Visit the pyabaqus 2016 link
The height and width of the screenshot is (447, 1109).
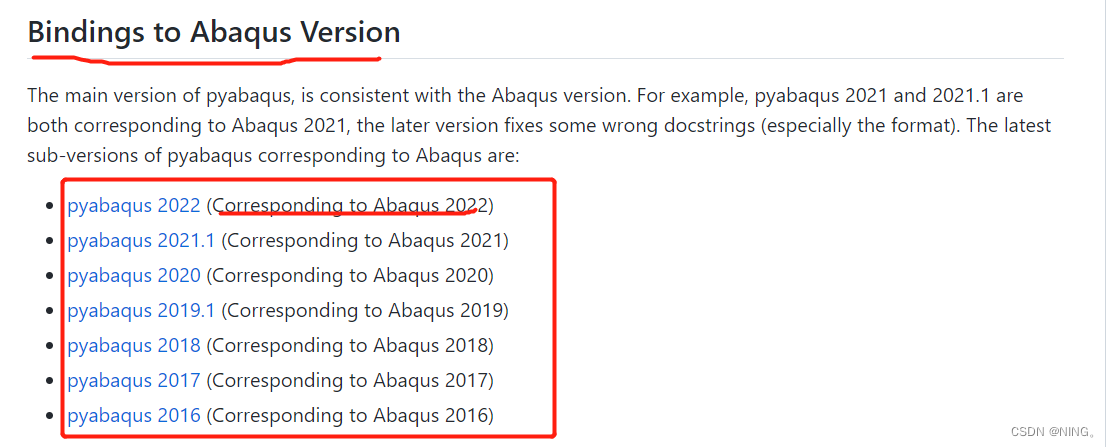134,416
